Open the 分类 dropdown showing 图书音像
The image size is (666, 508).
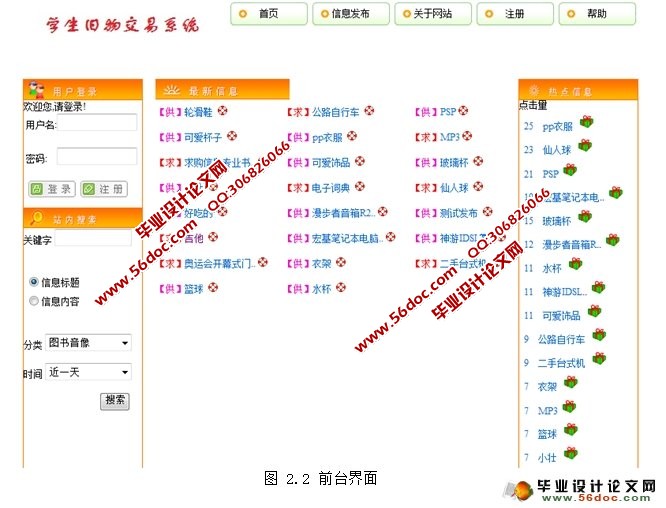(x=88, y=343)
